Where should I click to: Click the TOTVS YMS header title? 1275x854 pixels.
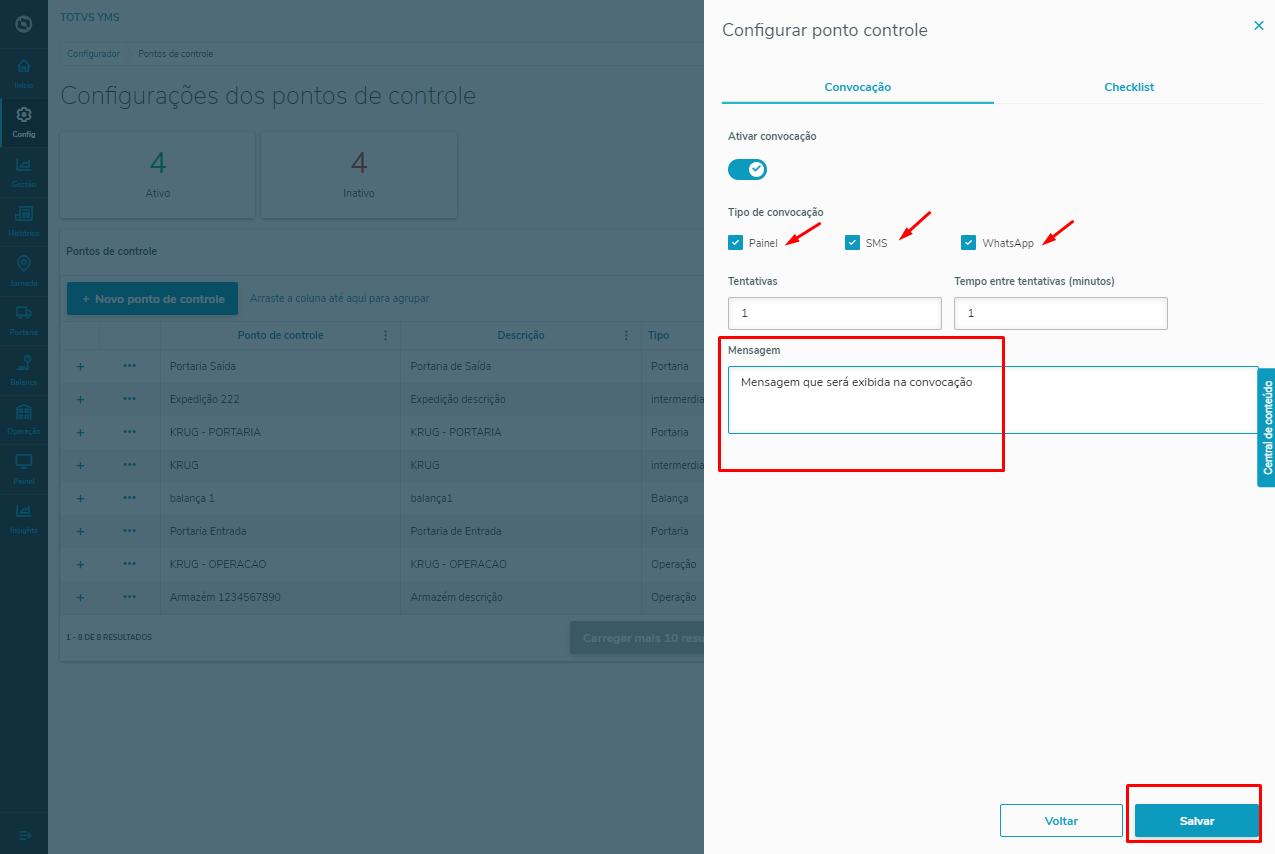(x=90, y=18)
